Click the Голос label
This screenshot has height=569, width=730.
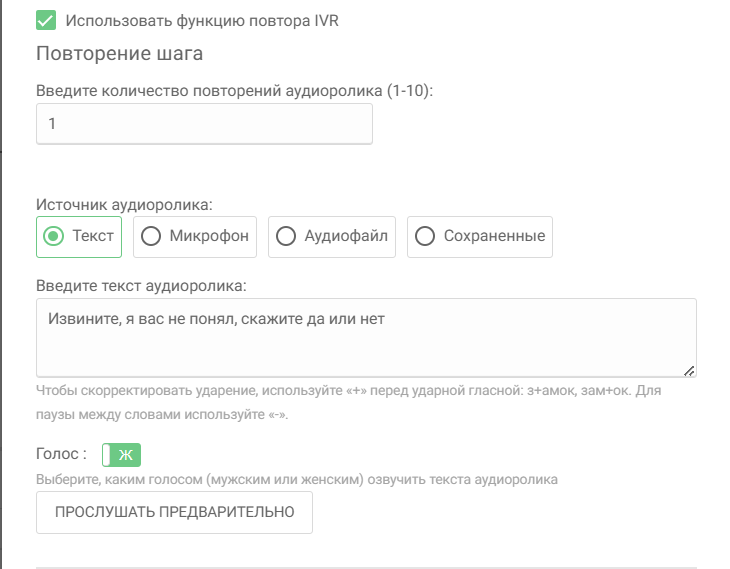(x=61, y=454)
